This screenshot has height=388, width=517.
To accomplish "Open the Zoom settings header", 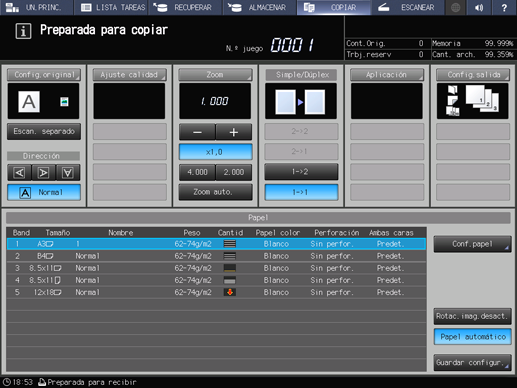I will click(x=215, y=75).
